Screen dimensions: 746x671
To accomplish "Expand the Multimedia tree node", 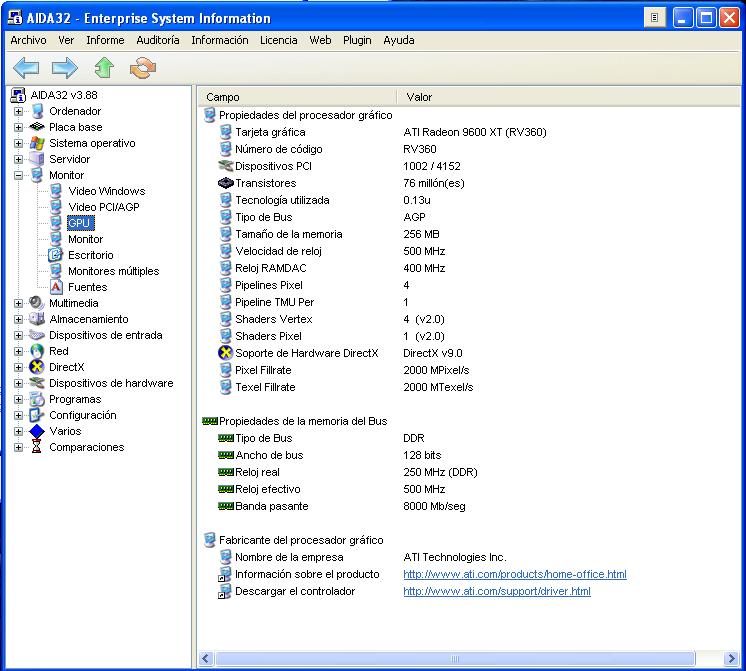I will 19,303.
